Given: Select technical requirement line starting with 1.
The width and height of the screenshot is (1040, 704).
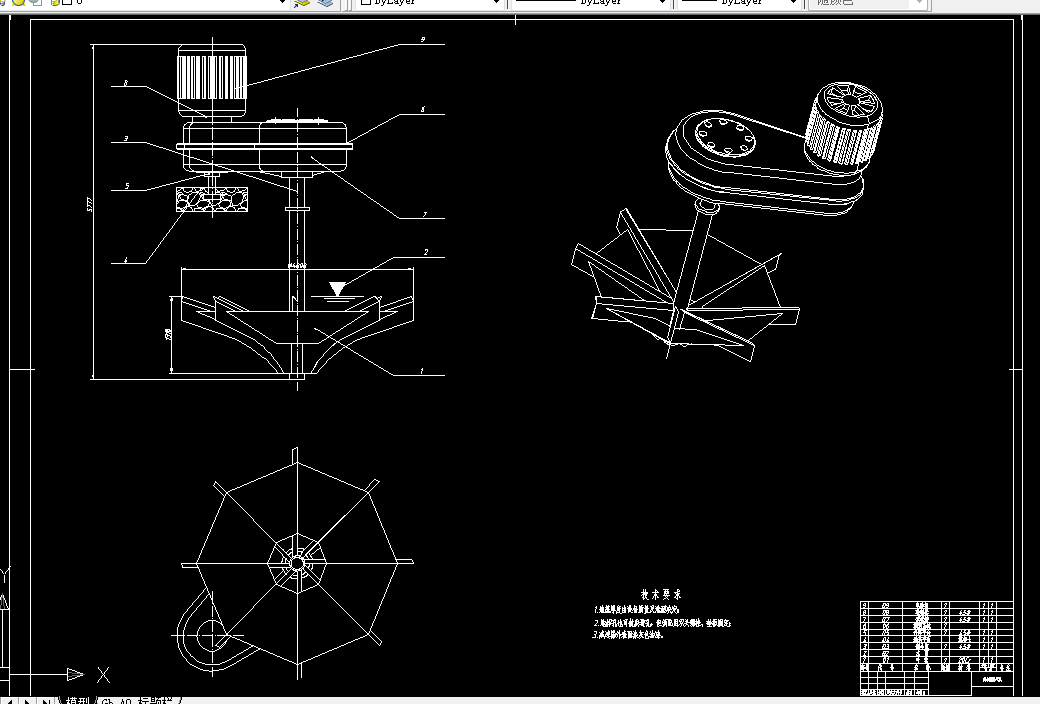Looking at the screenshot, I should click(637, 609).
